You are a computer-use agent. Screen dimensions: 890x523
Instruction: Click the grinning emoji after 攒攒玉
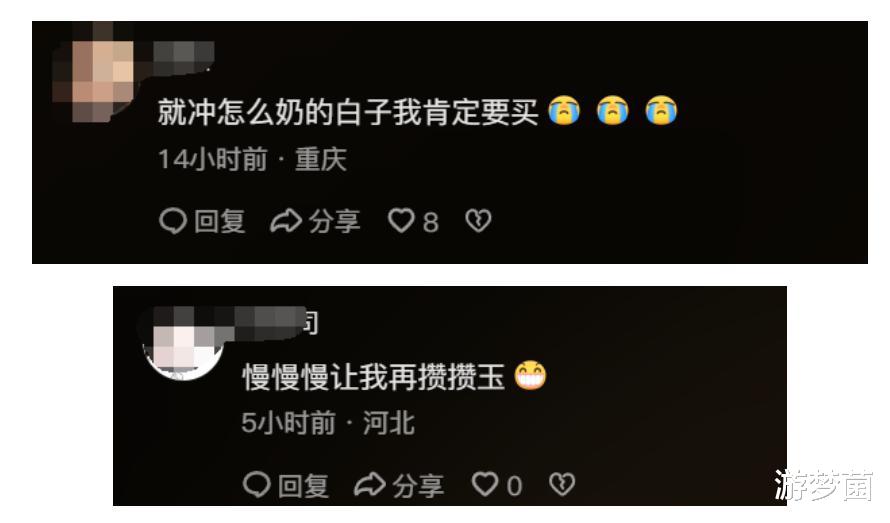pos(530,375)
